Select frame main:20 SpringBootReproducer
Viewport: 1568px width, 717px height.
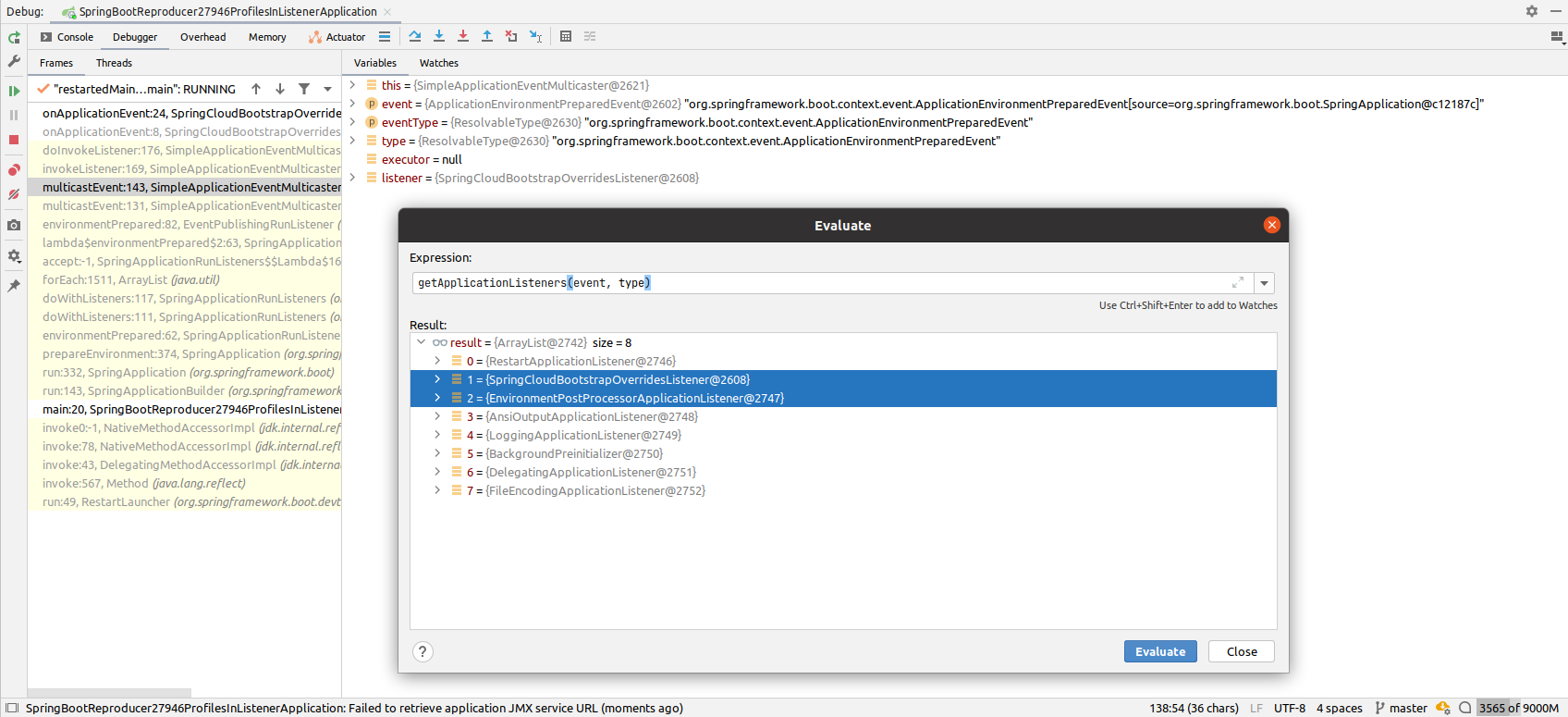[x=185, y=409]
